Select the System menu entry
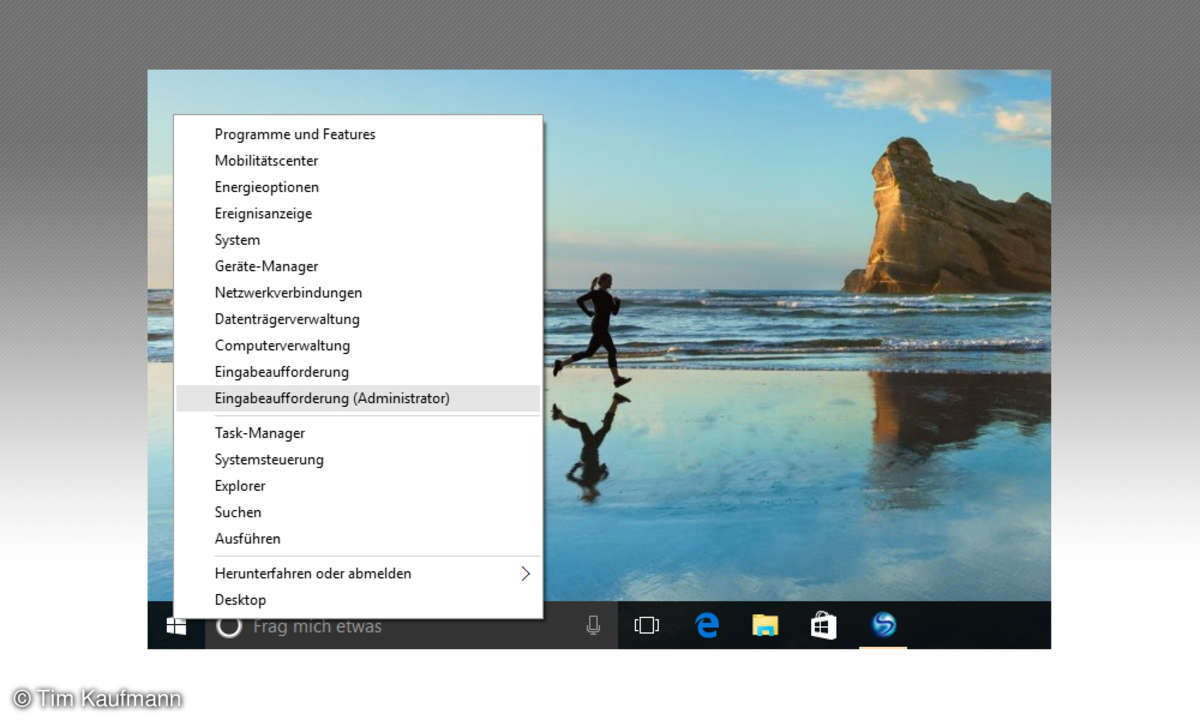The width and height of the screenshot is (1200, 720). (358, 240)
